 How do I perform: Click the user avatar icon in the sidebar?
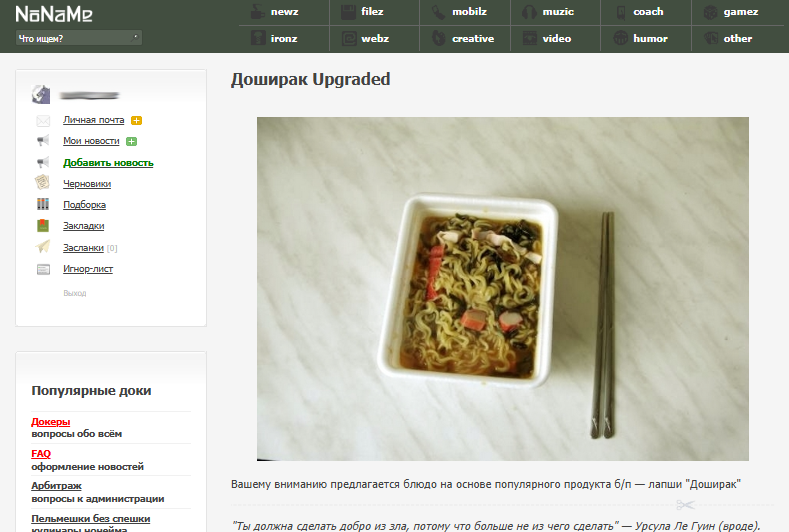41,95
